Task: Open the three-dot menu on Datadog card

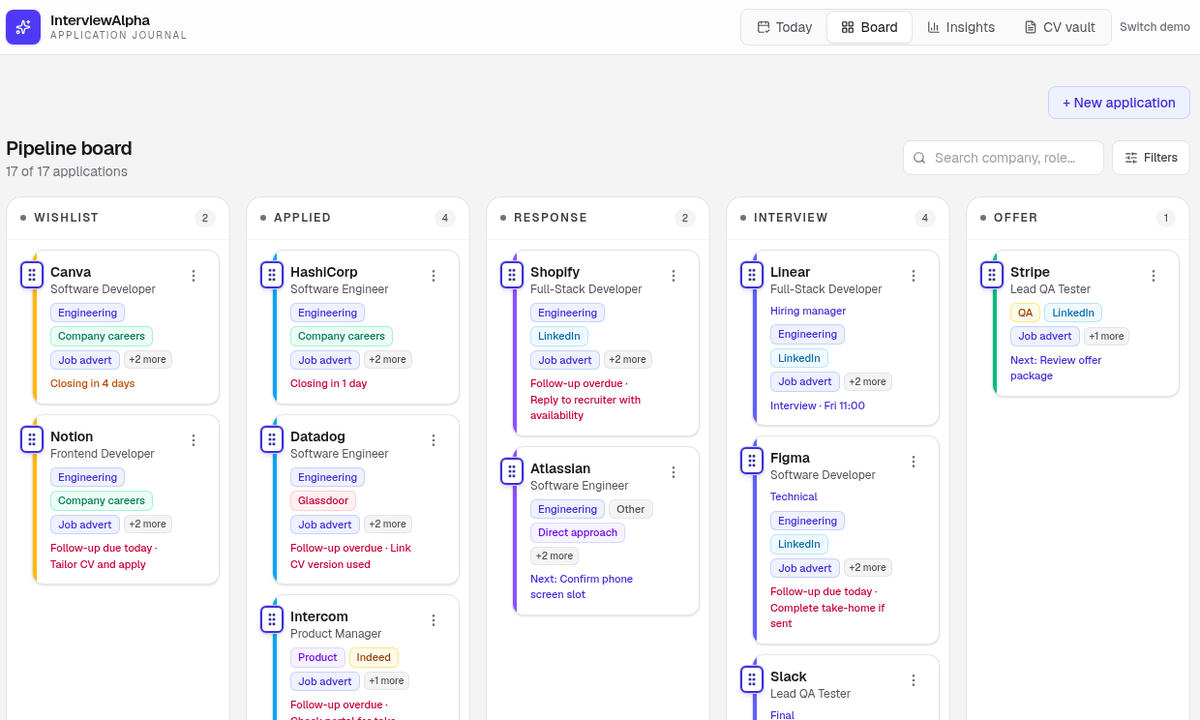Action: pyautogui.click(x=434, y=440)
